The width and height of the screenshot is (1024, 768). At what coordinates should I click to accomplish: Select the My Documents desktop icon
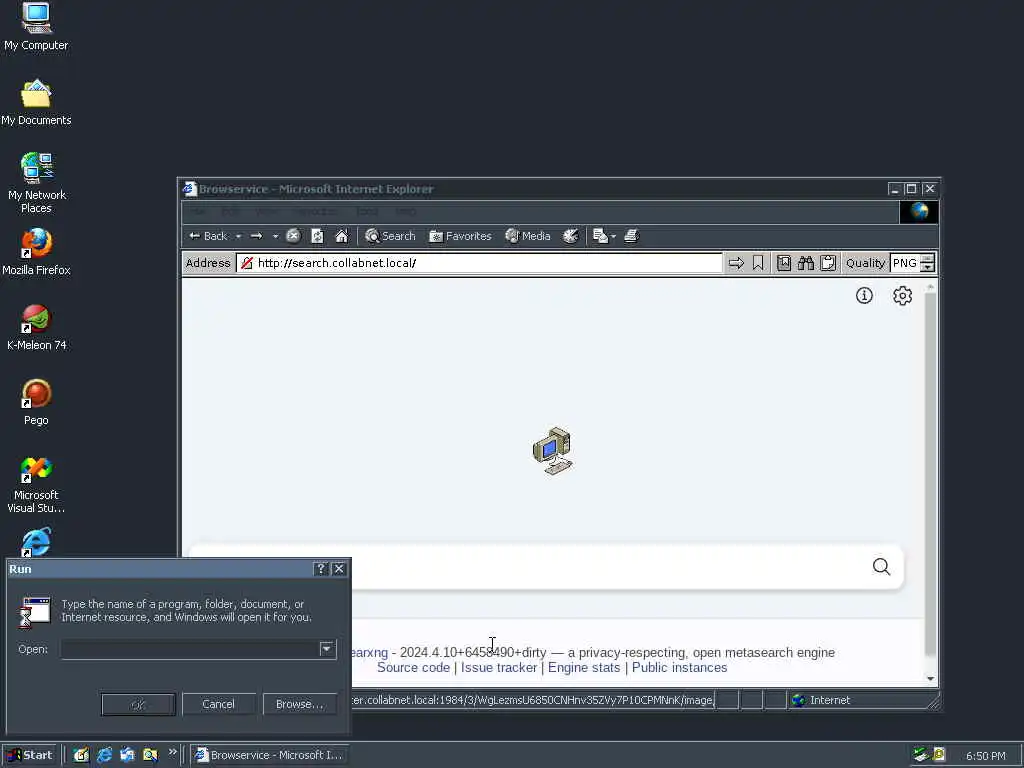pos(36,103)
